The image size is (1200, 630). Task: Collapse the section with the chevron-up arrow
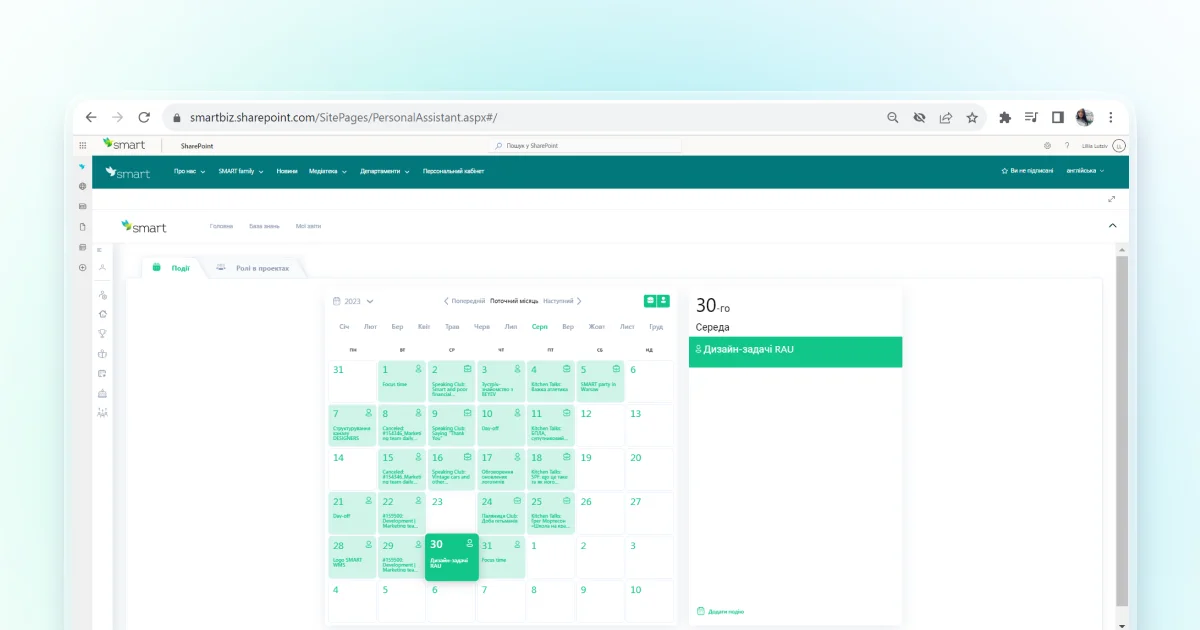point(1113,226)
